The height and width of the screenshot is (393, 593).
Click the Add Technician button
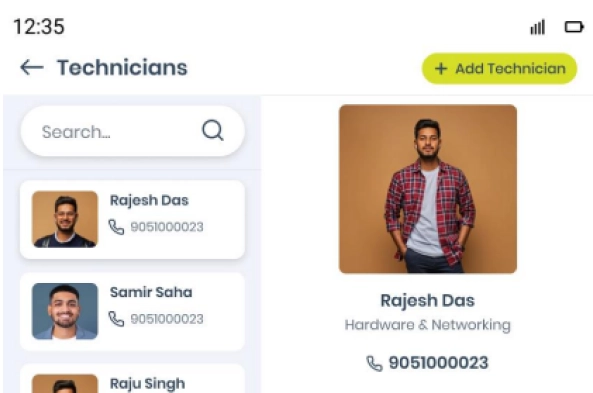[x=499, y=68]
